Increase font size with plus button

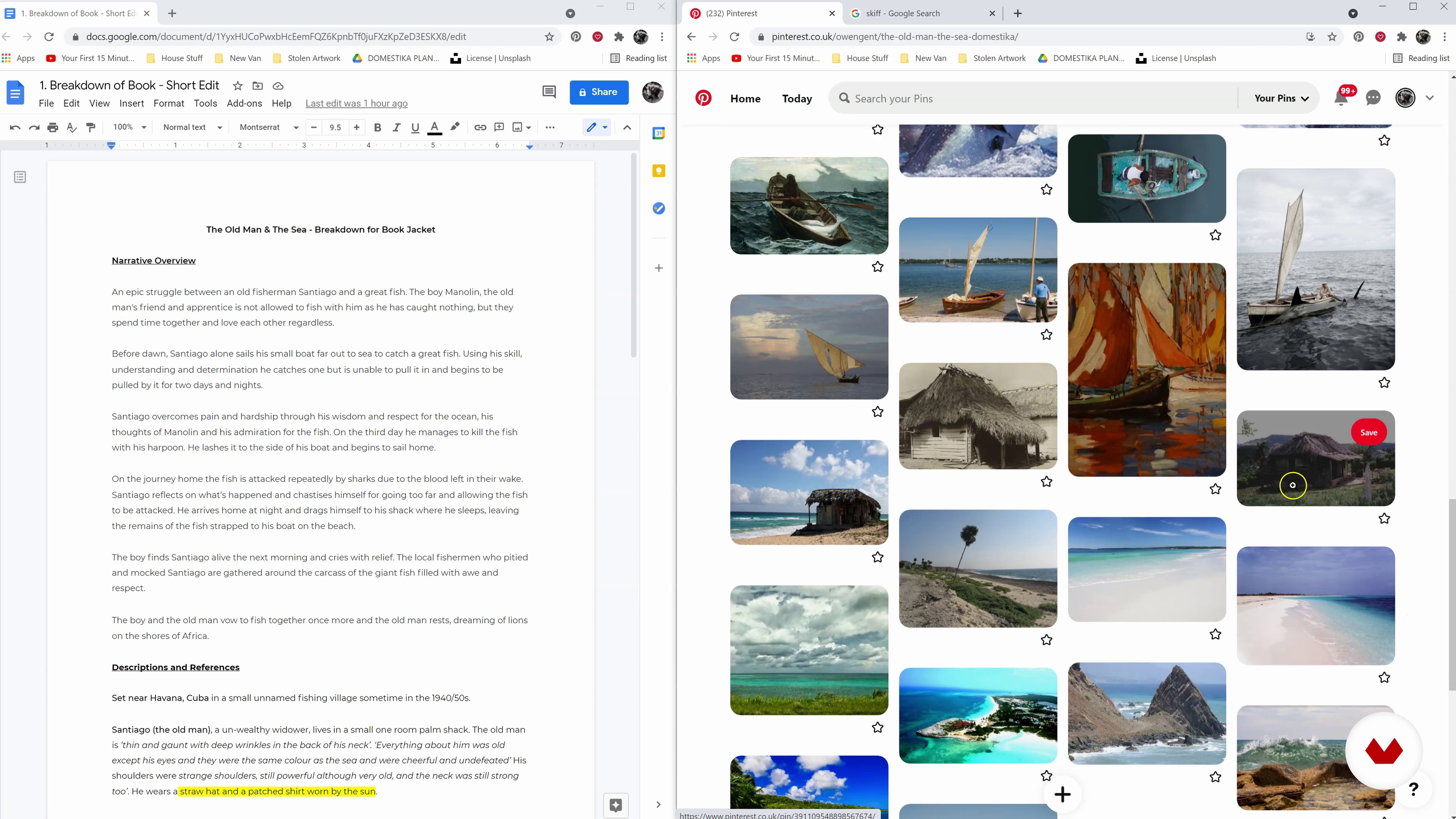point(357,127)
